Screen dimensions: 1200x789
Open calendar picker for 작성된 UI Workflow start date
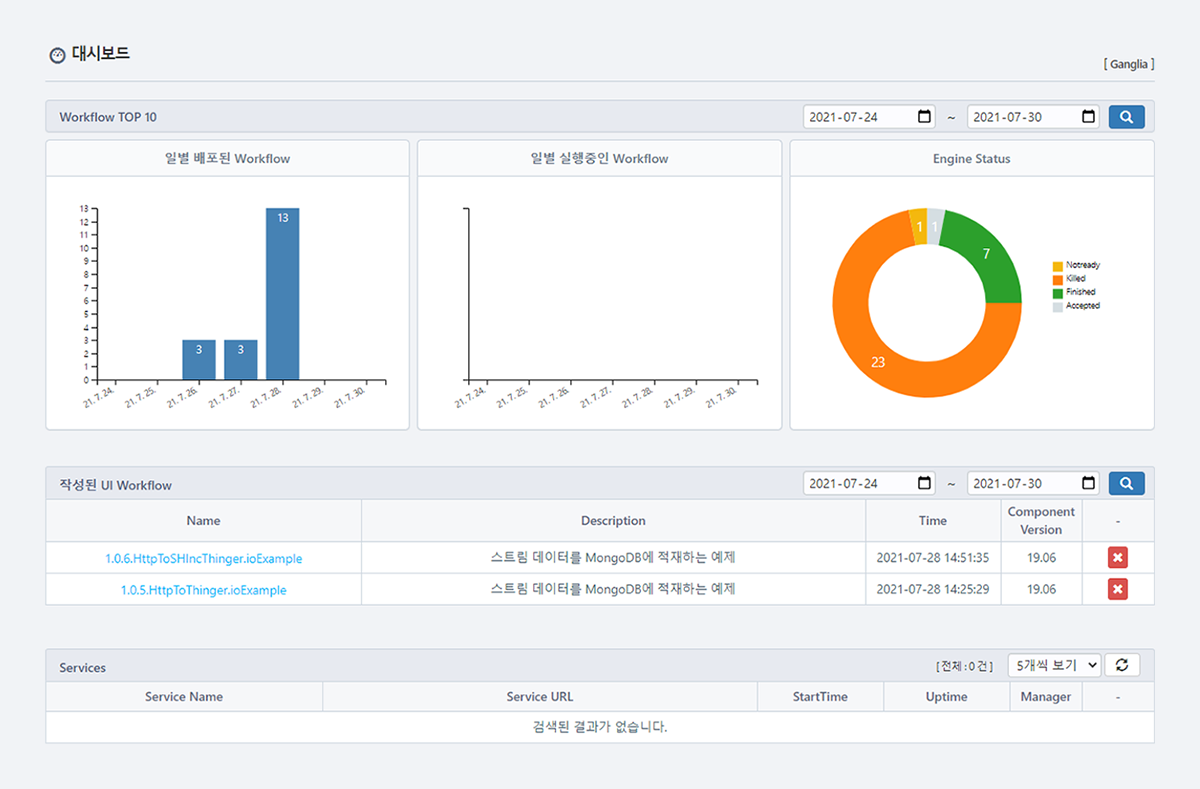pos(924,483)
